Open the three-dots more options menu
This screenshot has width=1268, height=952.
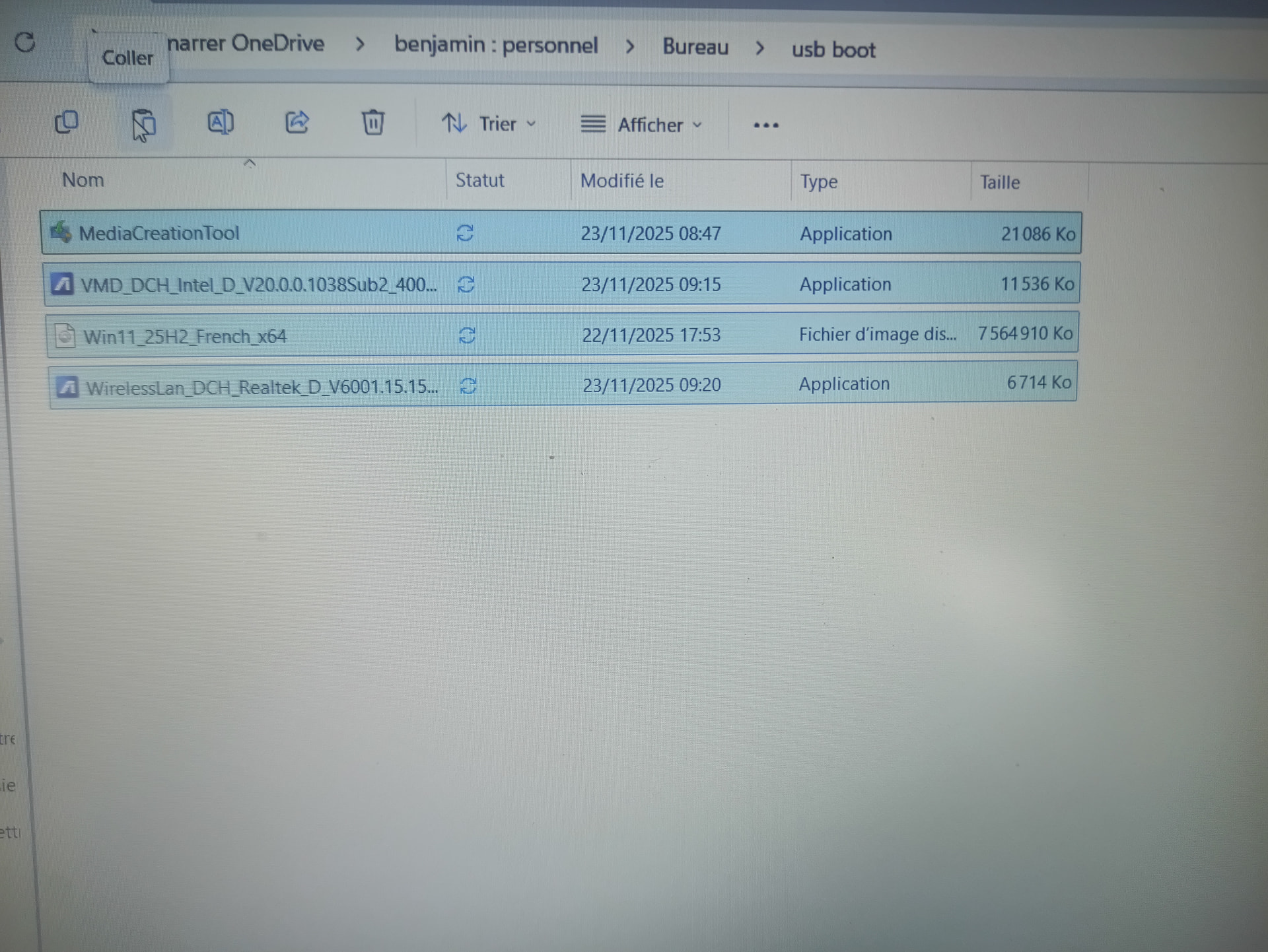point(766,125)
